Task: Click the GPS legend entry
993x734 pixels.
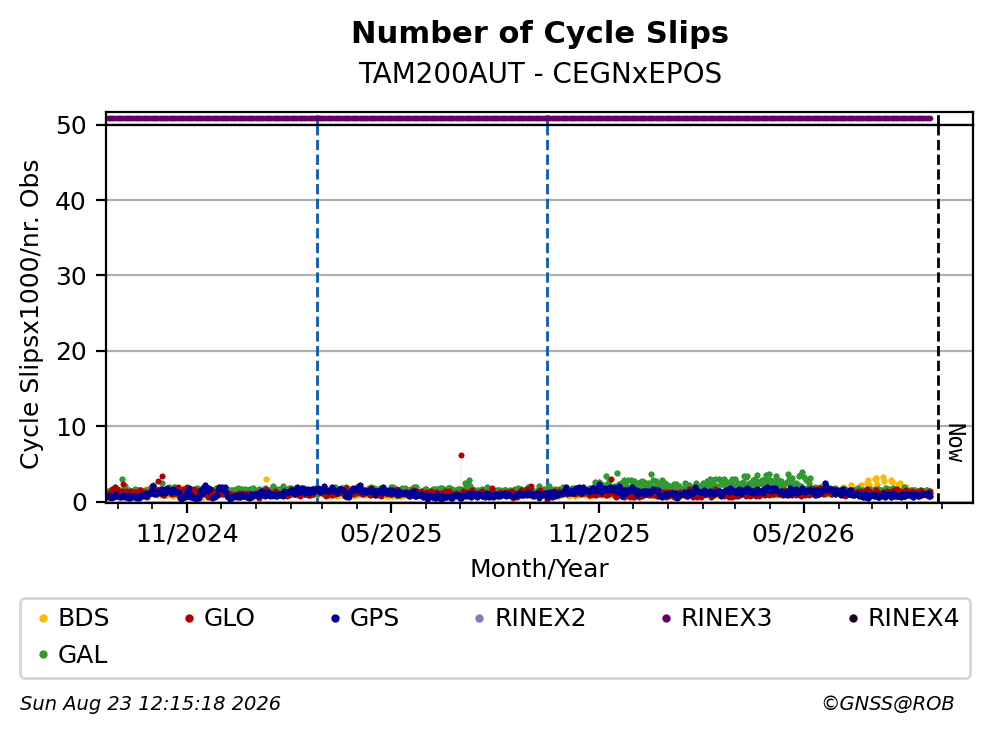Action: [x=365, y=618]
